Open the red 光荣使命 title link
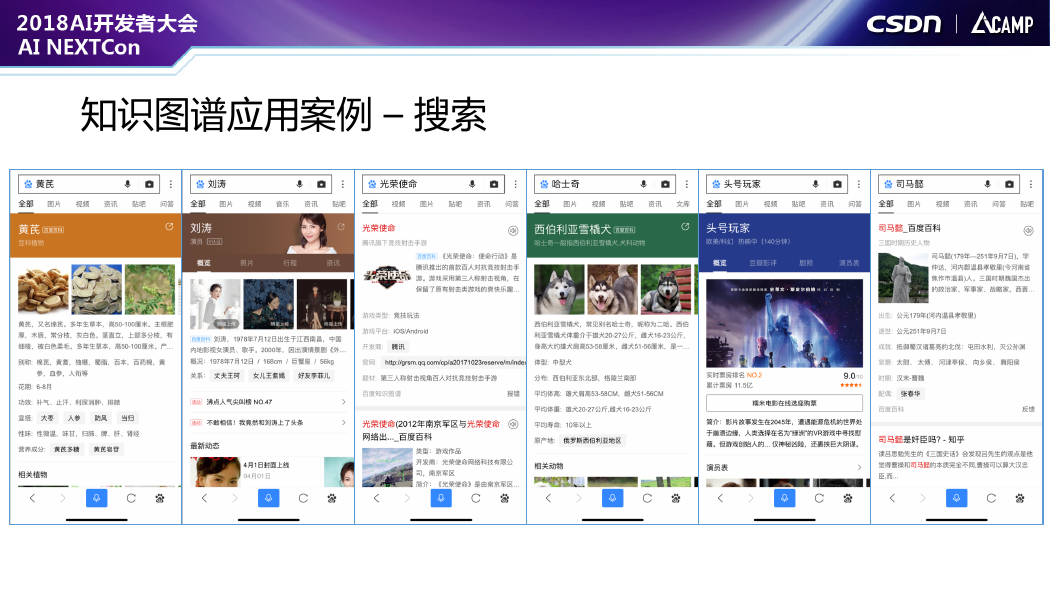Image resolution: width=1050 pixels, height=591 pixels. click(379, 228)
